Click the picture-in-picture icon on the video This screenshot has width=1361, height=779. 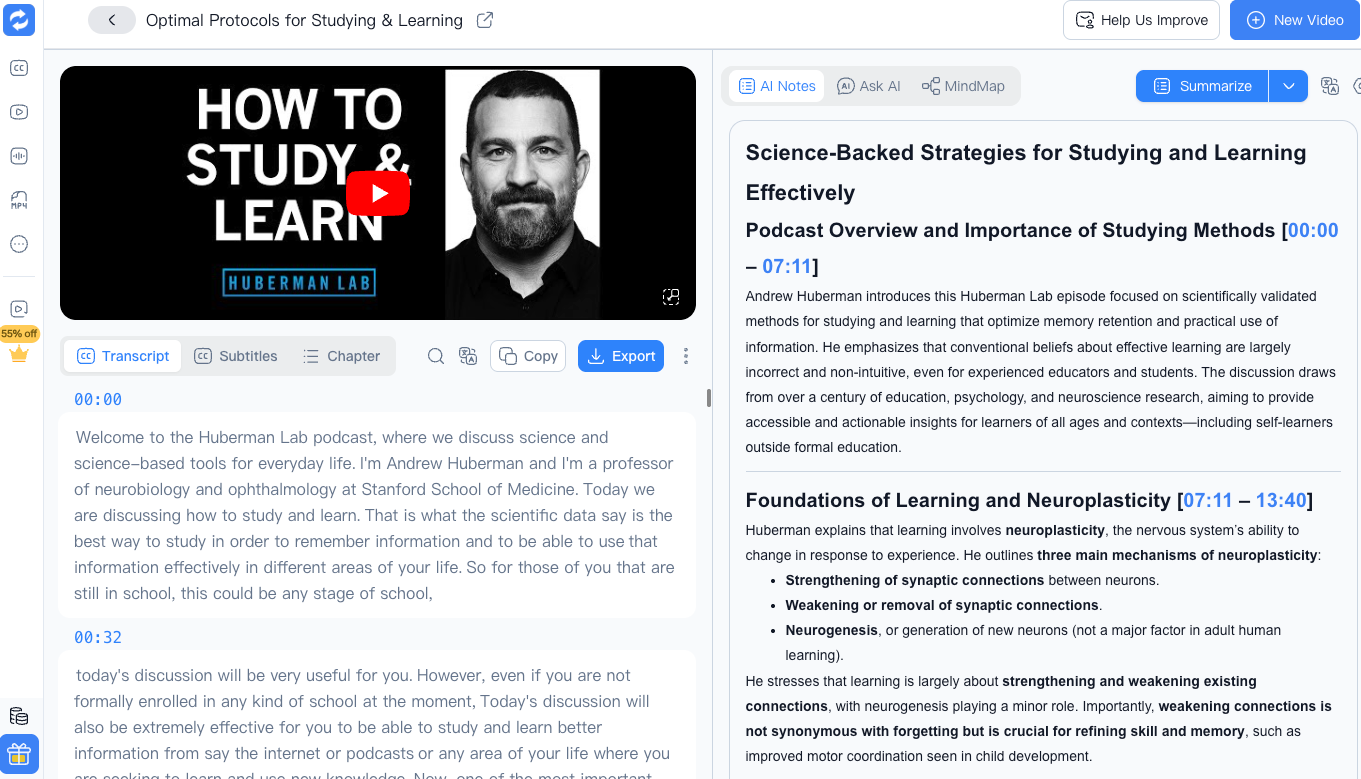coord(671,296)
